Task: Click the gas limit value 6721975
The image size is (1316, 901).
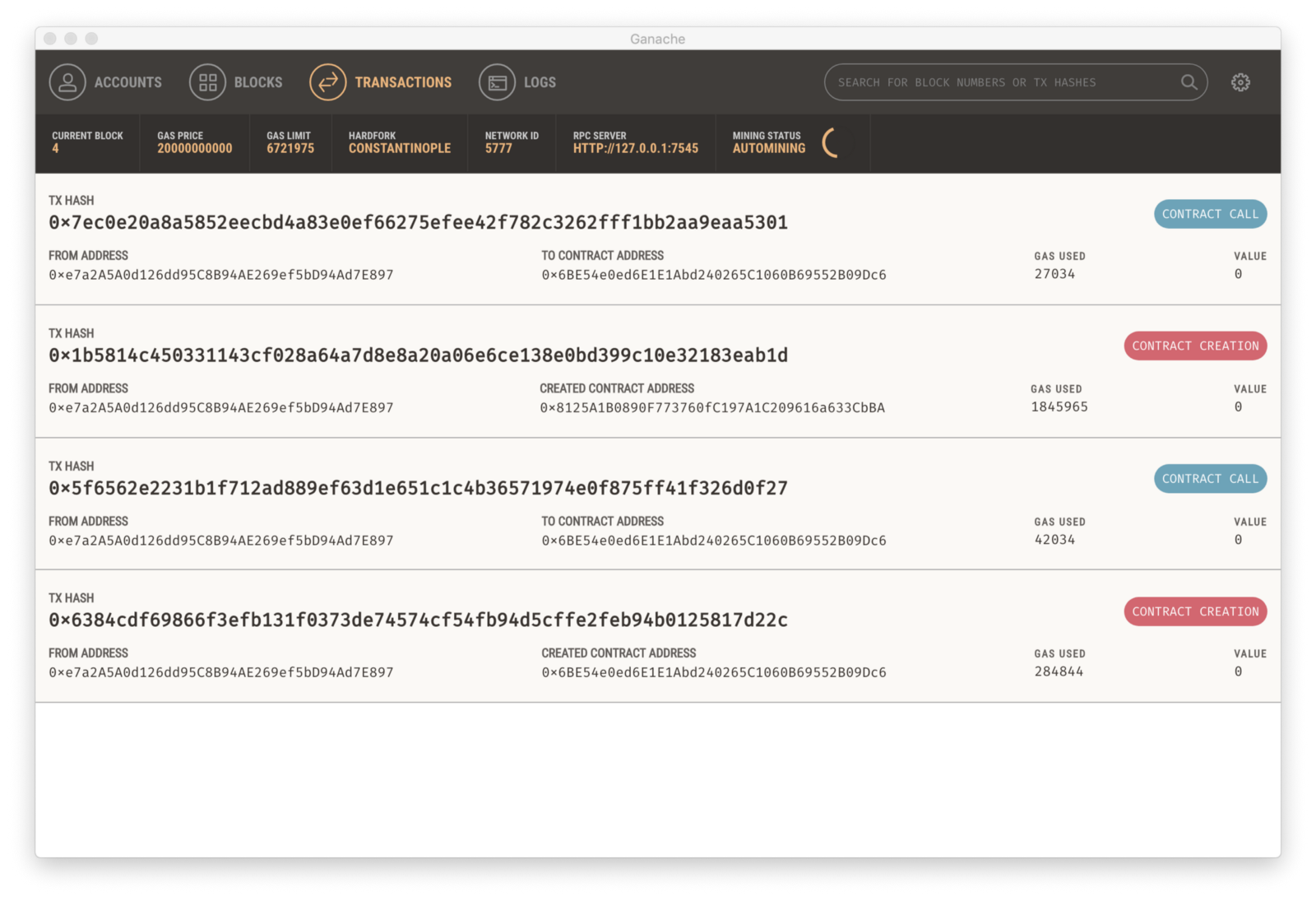Action: click(x=290, y=148)
